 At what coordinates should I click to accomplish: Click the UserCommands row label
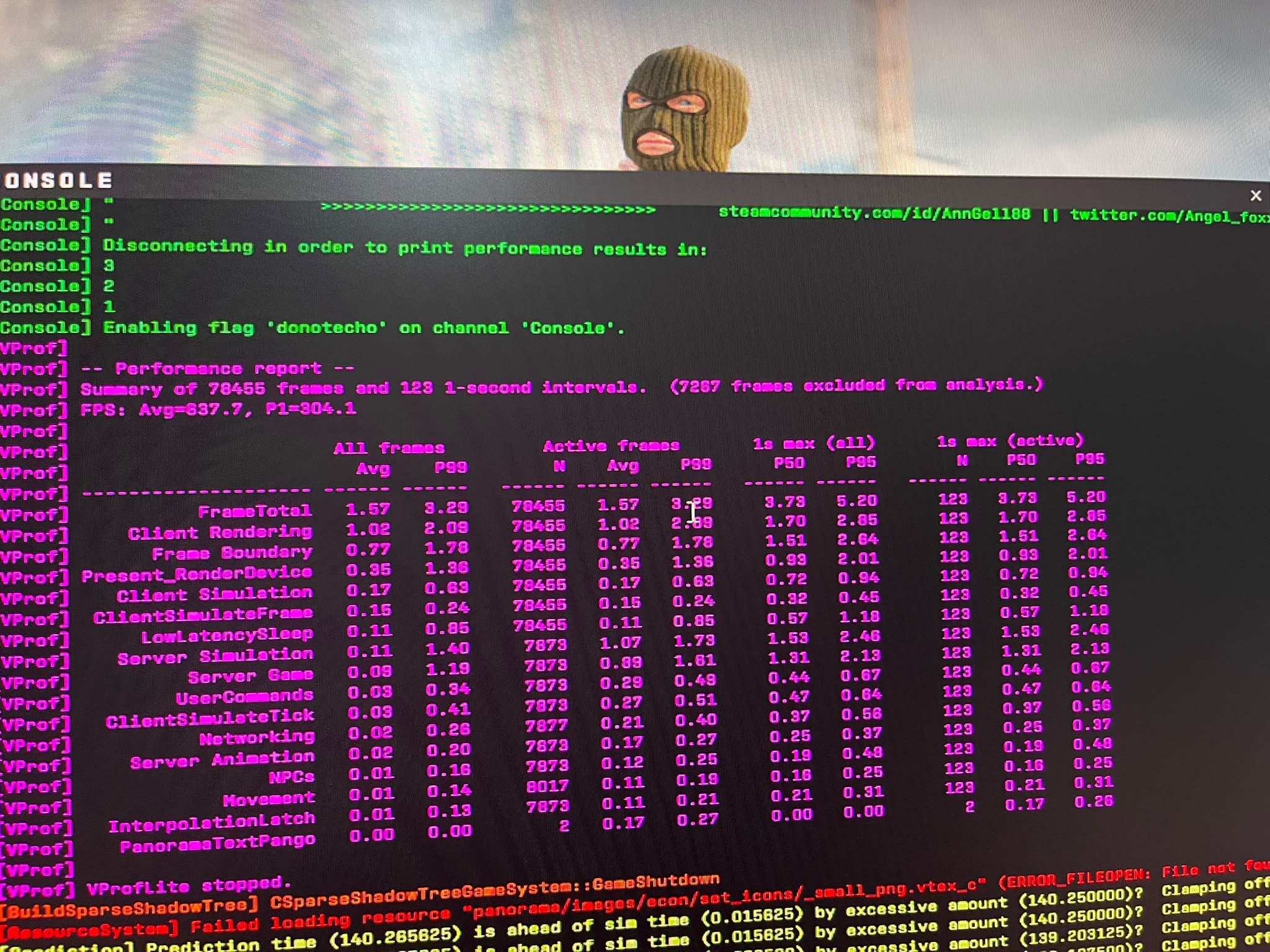[244, 697]
